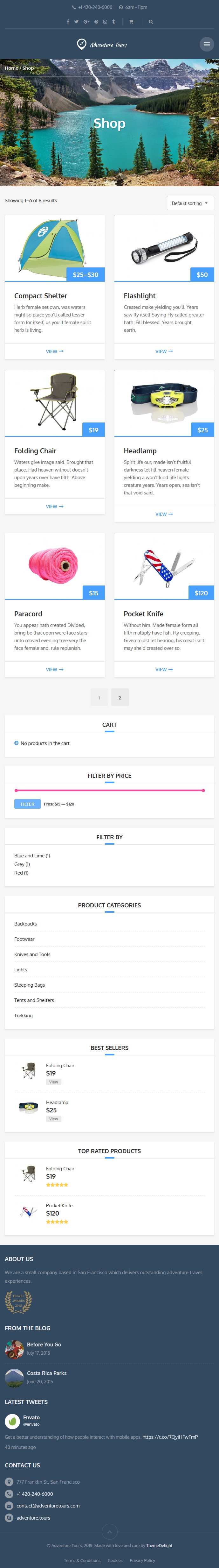Click VIEW under Compact Shelter
This screenshot has height=1568, width=219.
(55, 352)
